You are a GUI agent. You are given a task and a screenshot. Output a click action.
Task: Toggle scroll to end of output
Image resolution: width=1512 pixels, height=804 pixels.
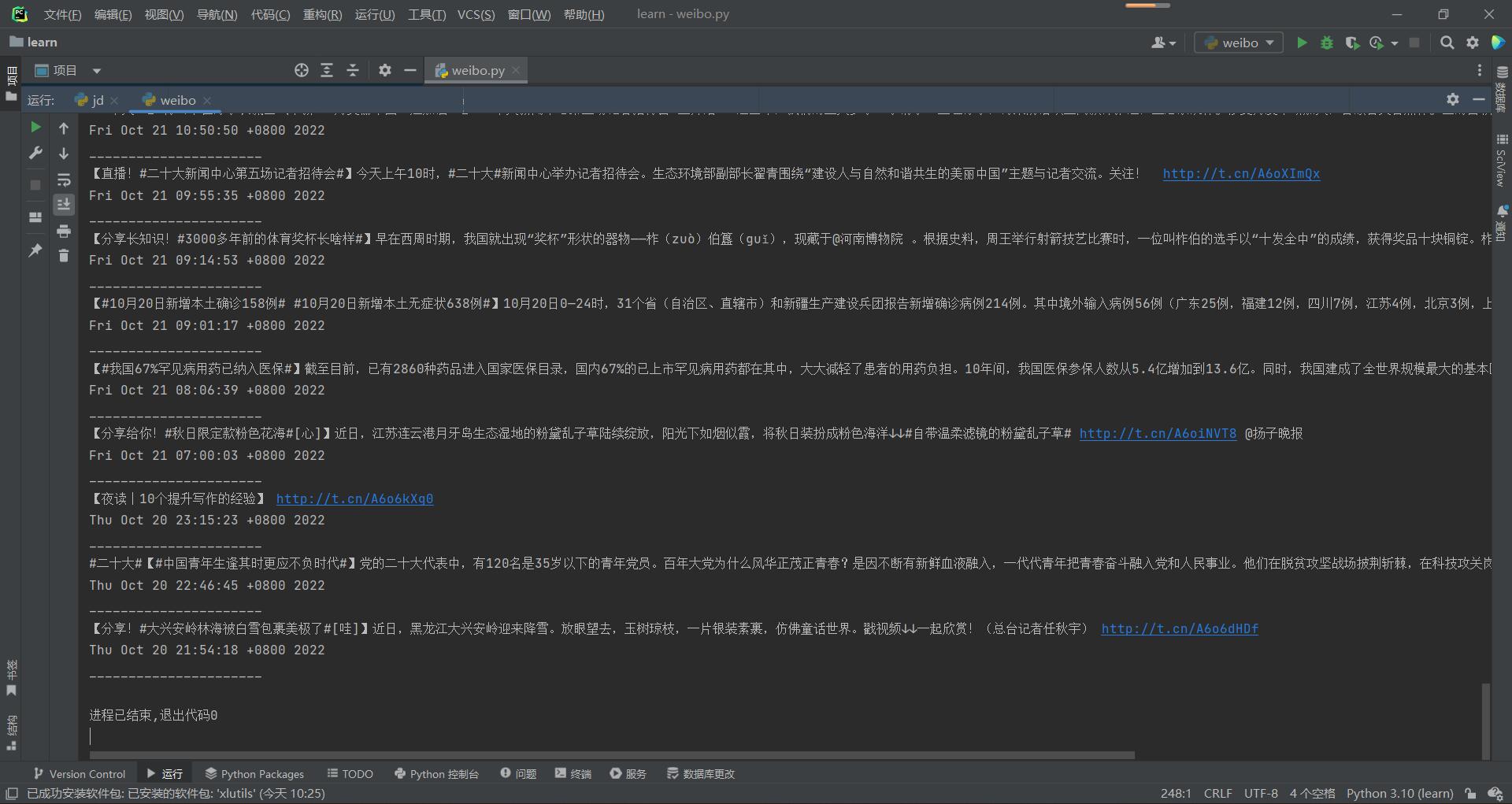64,205
